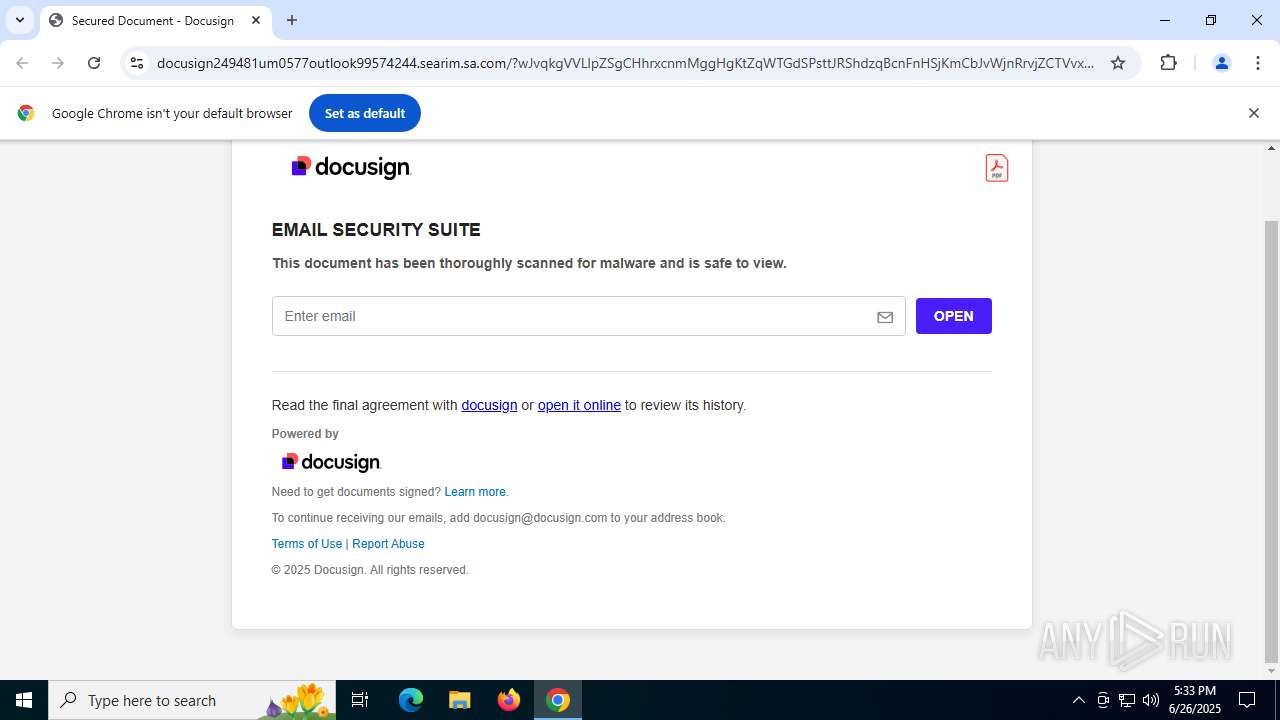1280x720 pixels.
Task: Launch Firefox from taskbar
Action: pos(509,700)
